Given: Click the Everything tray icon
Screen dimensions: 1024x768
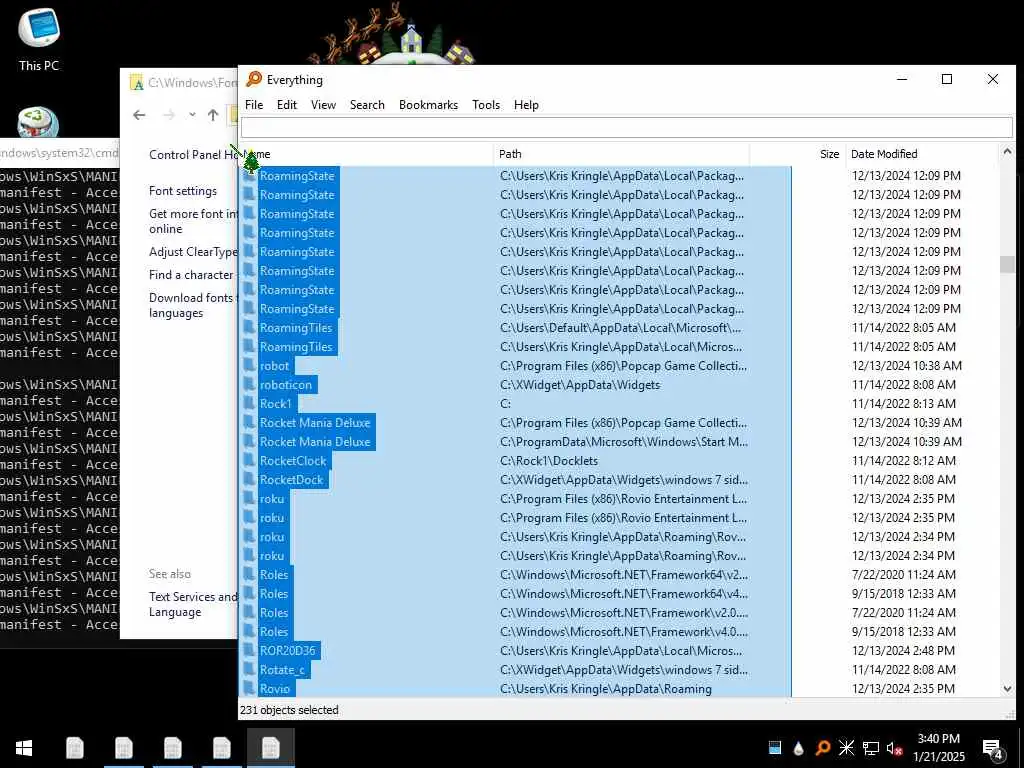Looking at the screenshot, I should (x=823, y=748).
